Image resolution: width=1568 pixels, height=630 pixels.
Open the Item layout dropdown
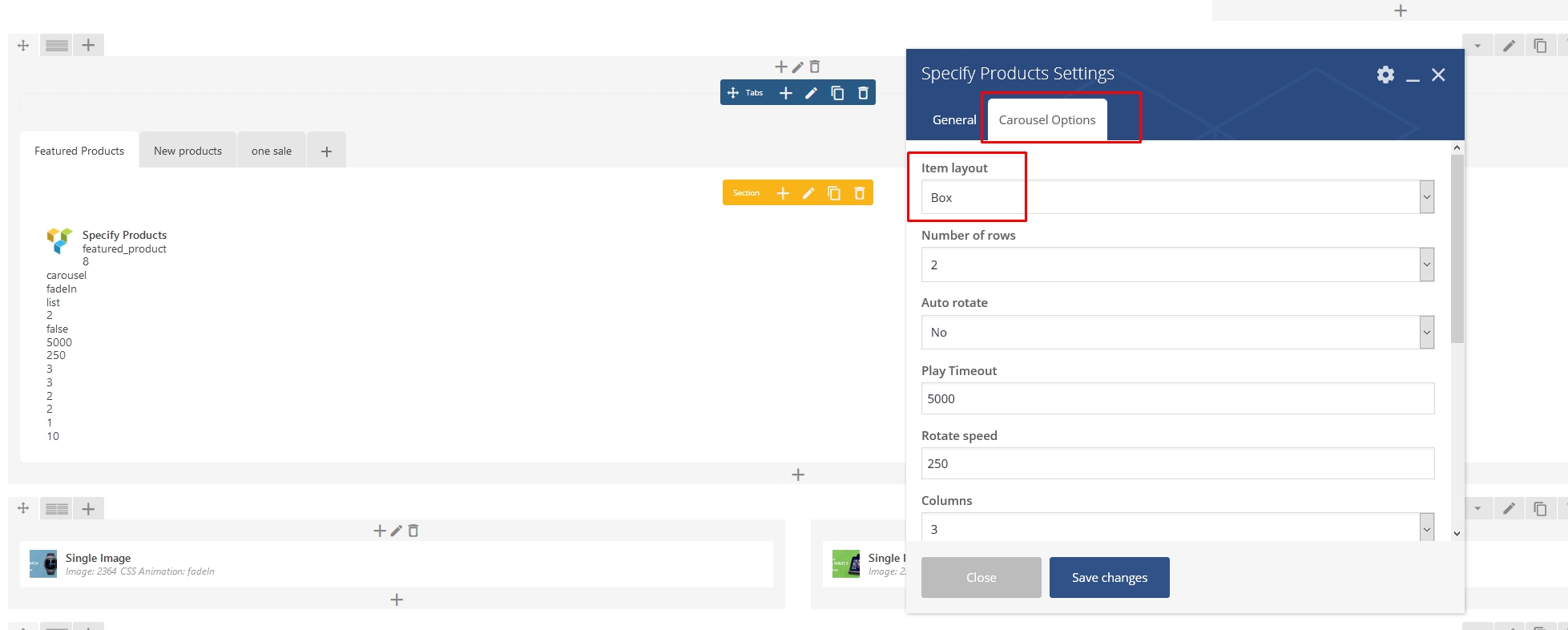1176,197
